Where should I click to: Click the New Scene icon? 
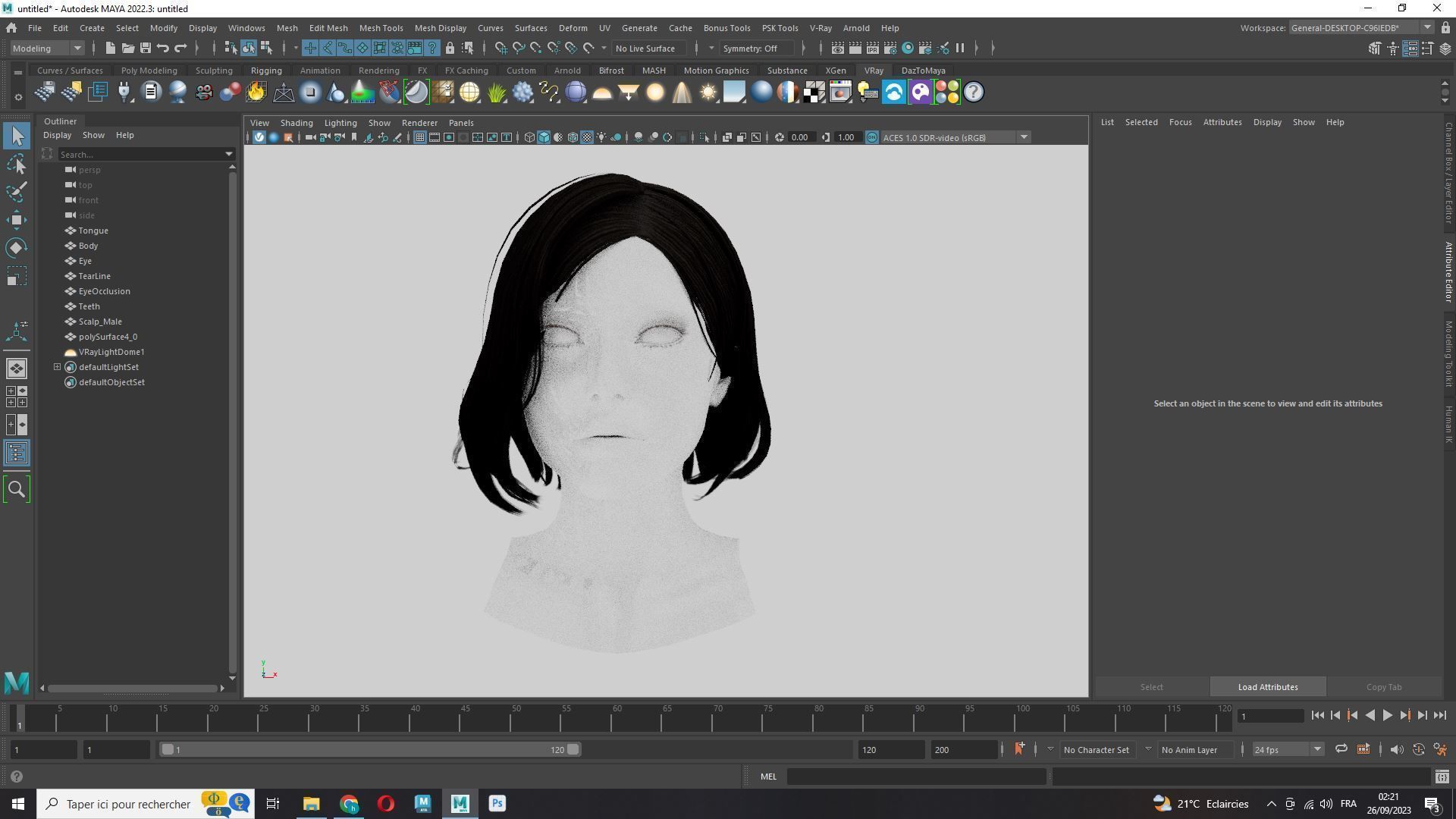tap(110, 48)
